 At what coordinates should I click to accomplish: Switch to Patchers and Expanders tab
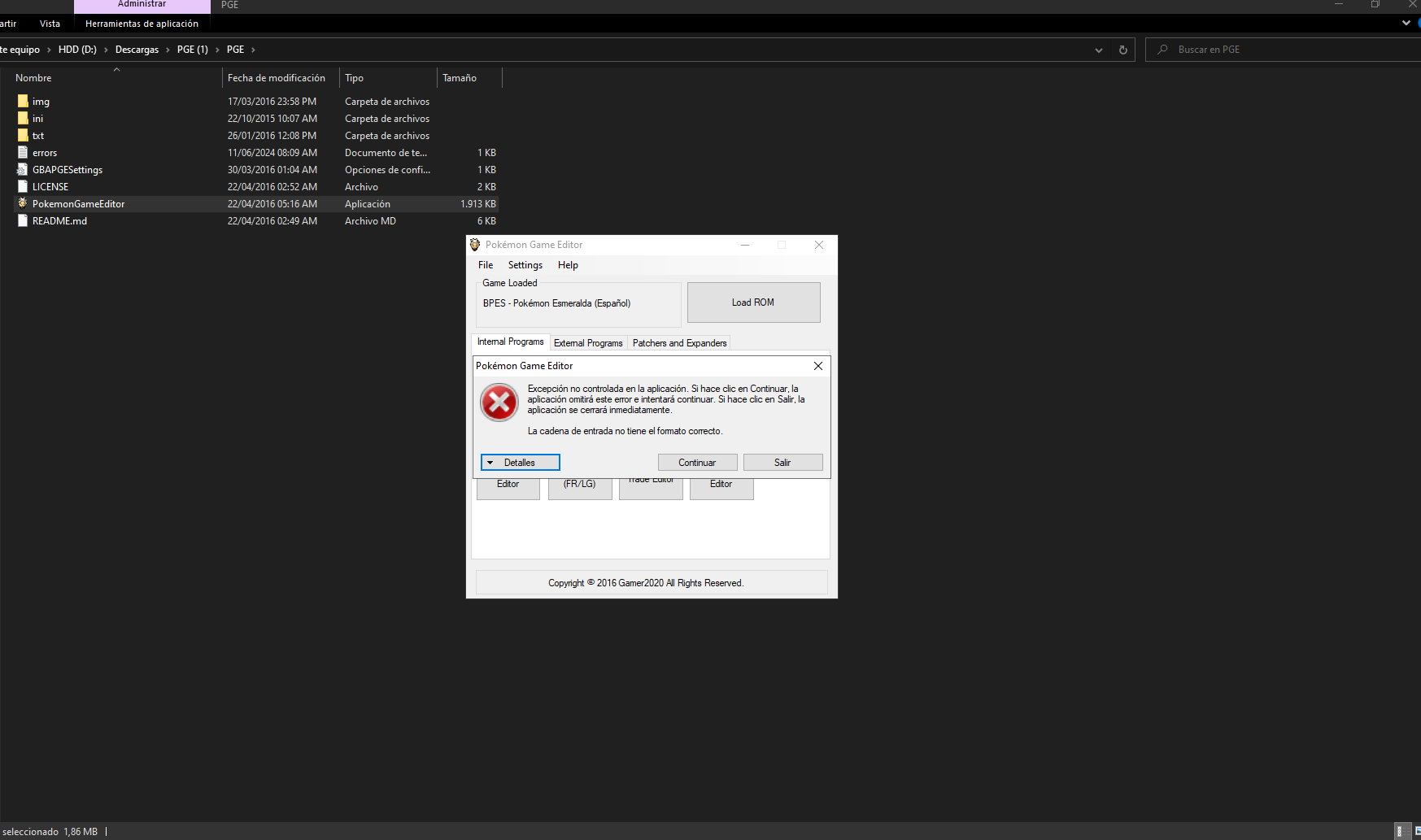pos(679,343)
